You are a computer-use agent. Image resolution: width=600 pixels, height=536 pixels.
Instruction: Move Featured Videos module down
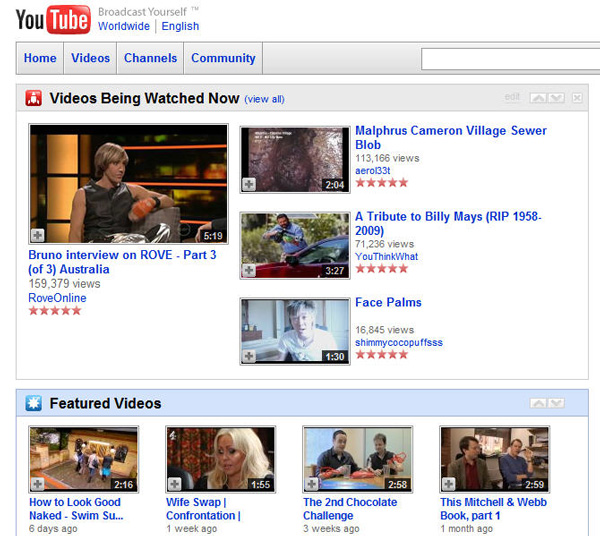pyautogui.click(x=556, y=403)
